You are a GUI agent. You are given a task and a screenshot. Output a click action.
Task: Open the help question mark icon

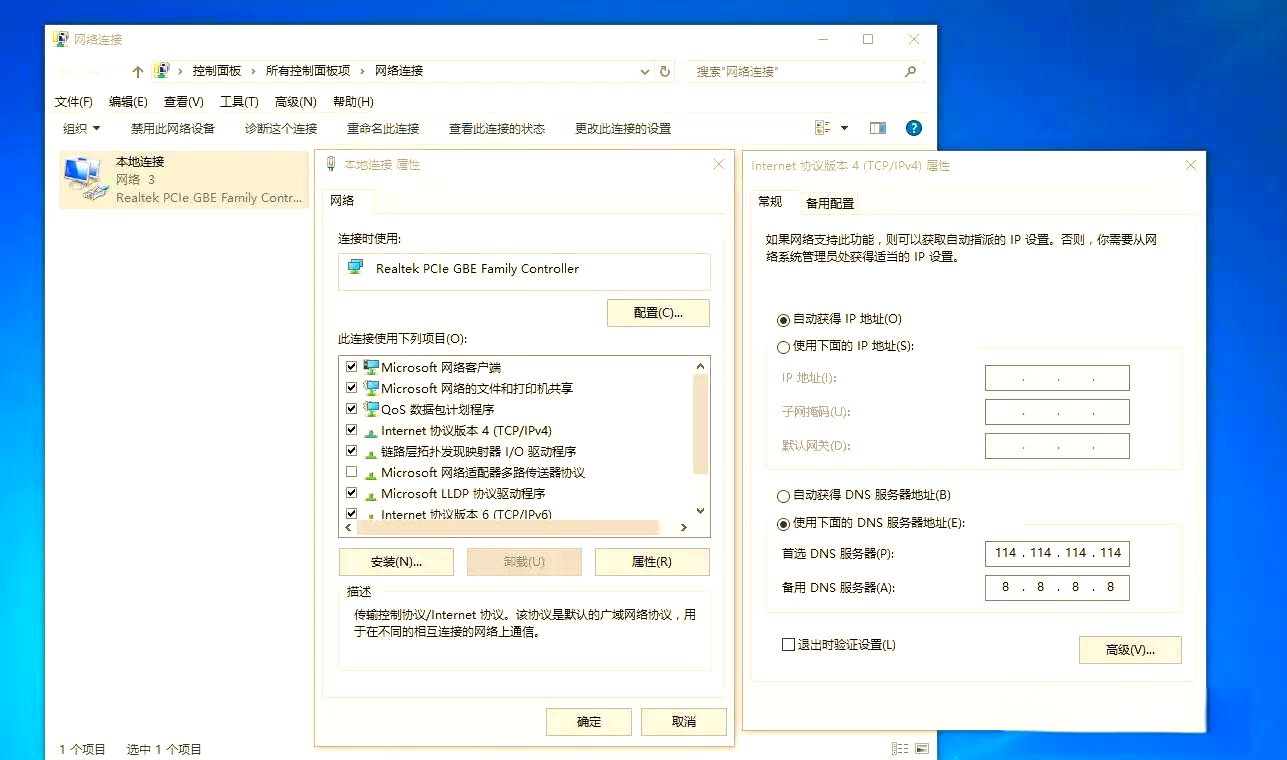[912, 127]
